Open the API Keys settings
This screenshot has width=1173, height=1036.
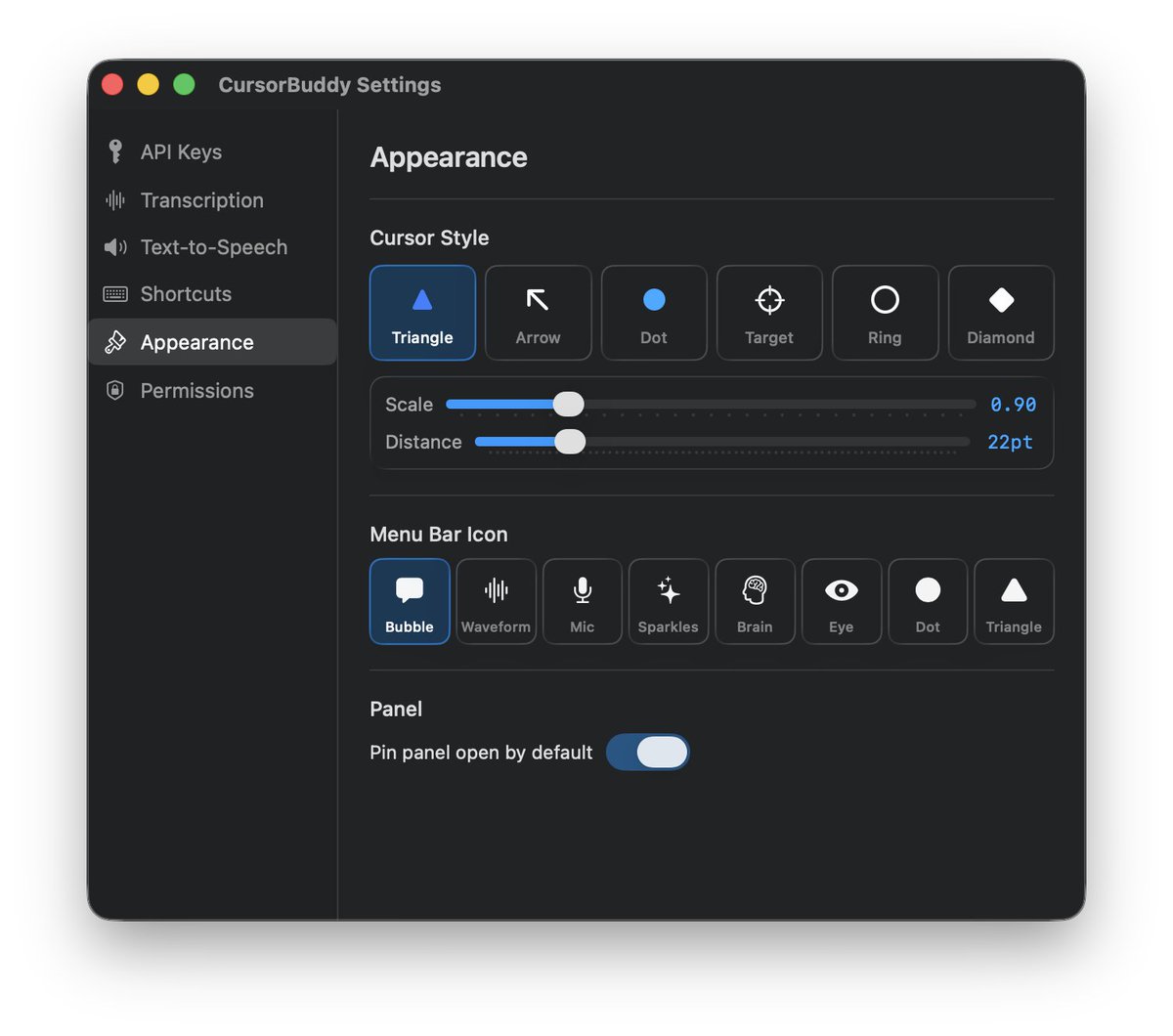(x=181, y=151)
